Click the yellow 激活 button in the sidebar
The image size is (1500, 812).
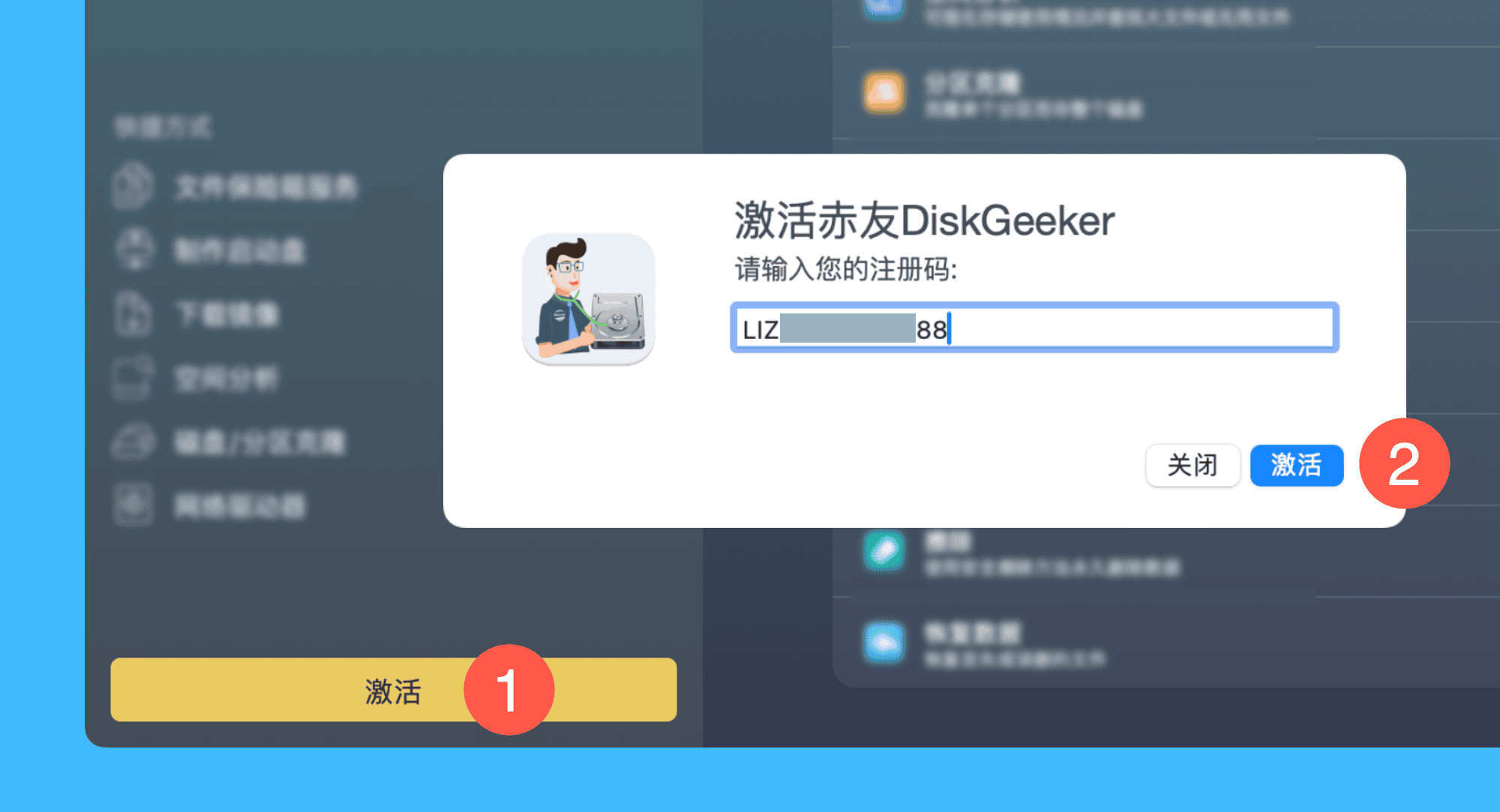394,690
